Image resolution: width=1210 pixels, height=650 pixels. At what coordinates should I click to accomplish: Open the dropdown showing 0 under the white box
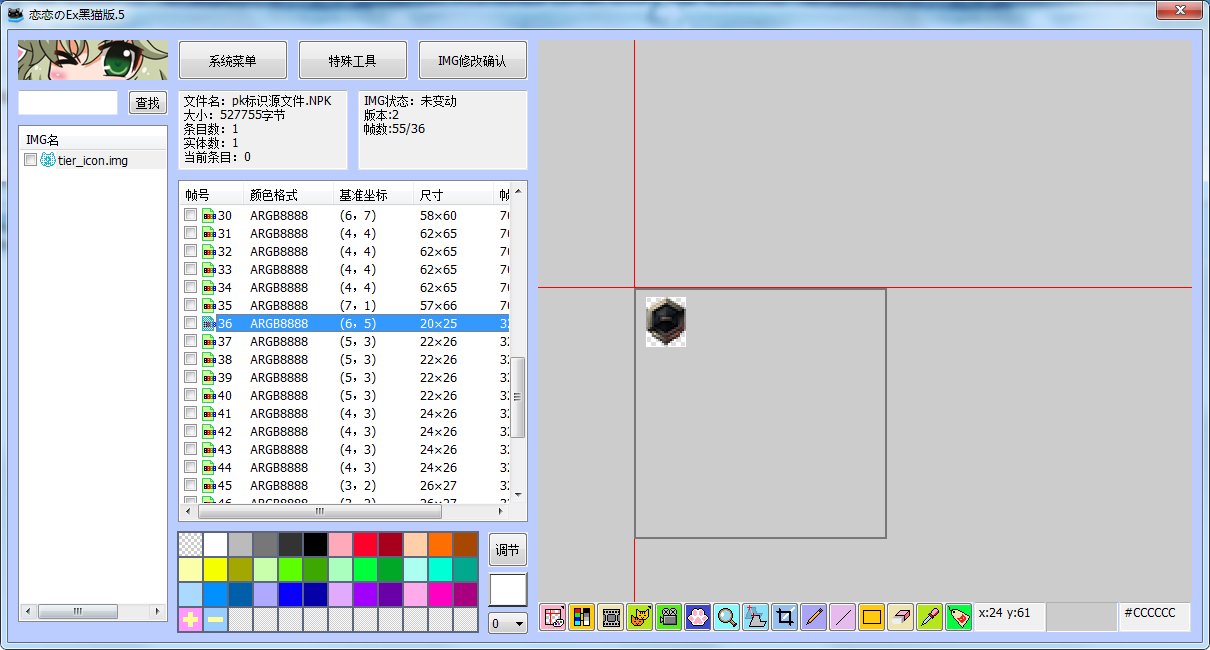507,623
